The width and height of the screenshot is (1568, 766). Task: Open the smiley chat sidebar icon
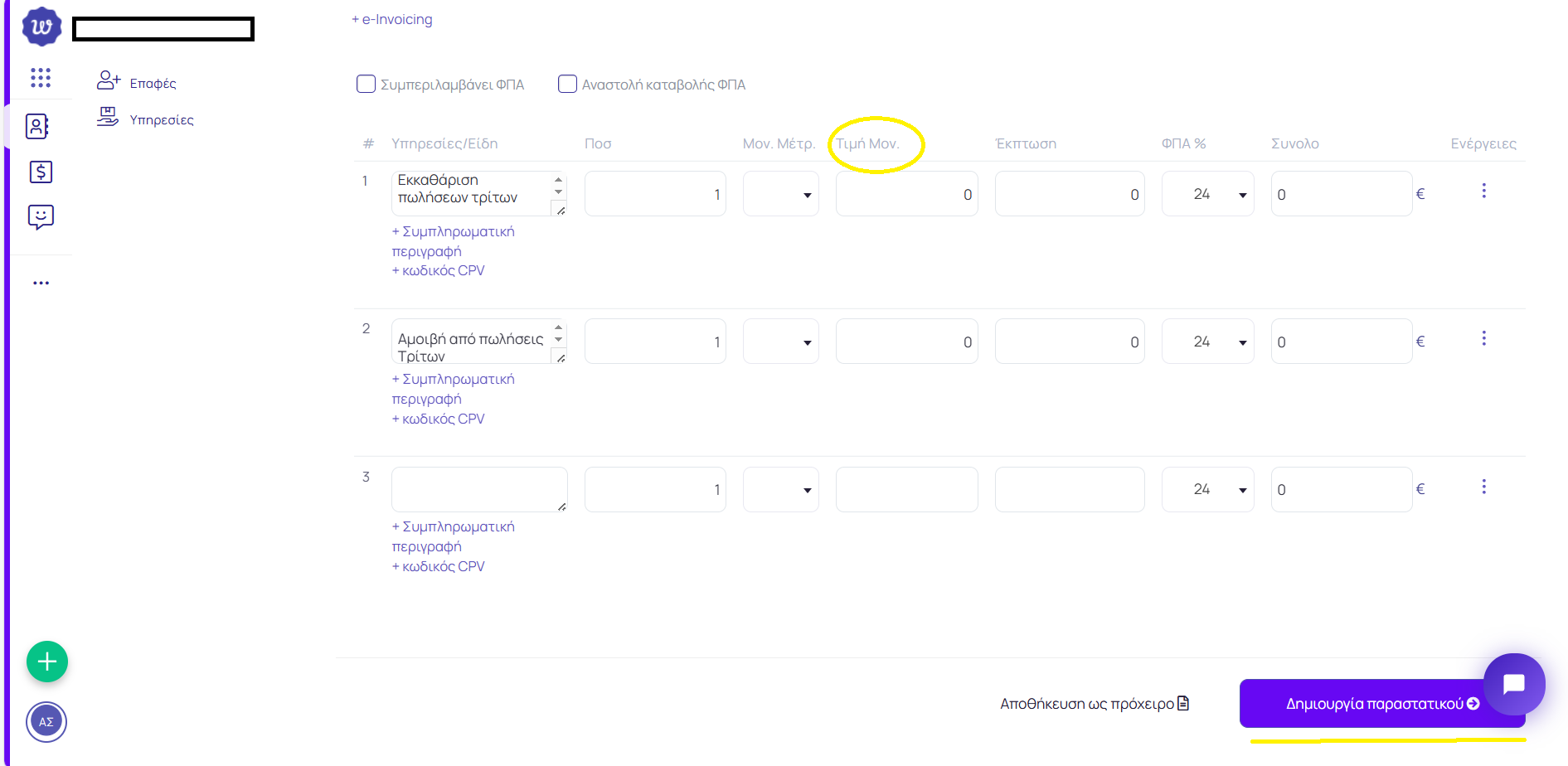click(x=41, y=217)
